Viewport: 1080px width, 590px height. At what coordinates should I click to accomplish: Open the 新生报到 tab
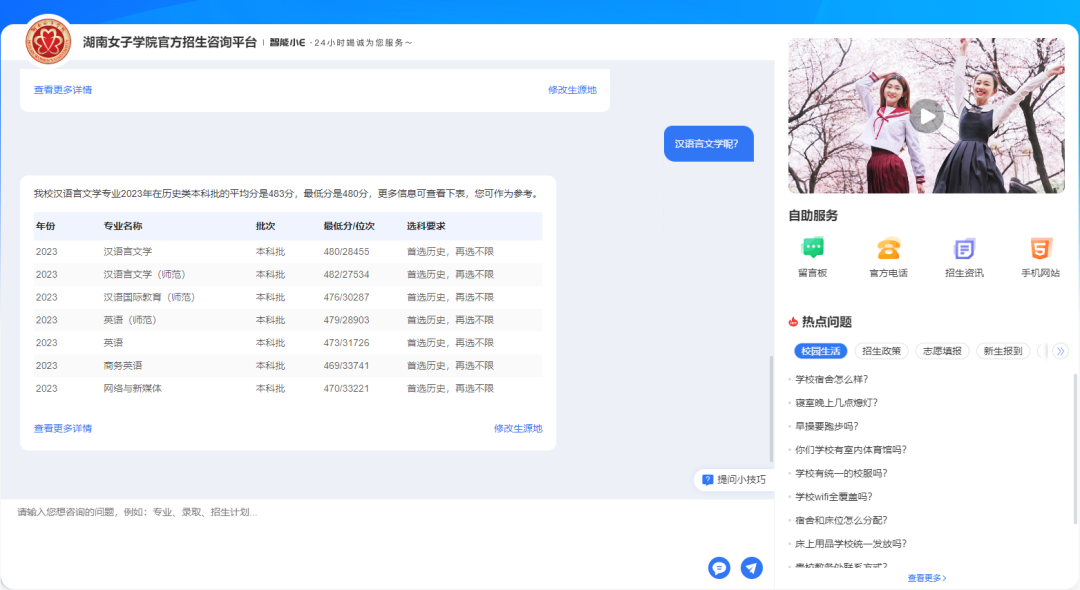[x=1002, y=351]
